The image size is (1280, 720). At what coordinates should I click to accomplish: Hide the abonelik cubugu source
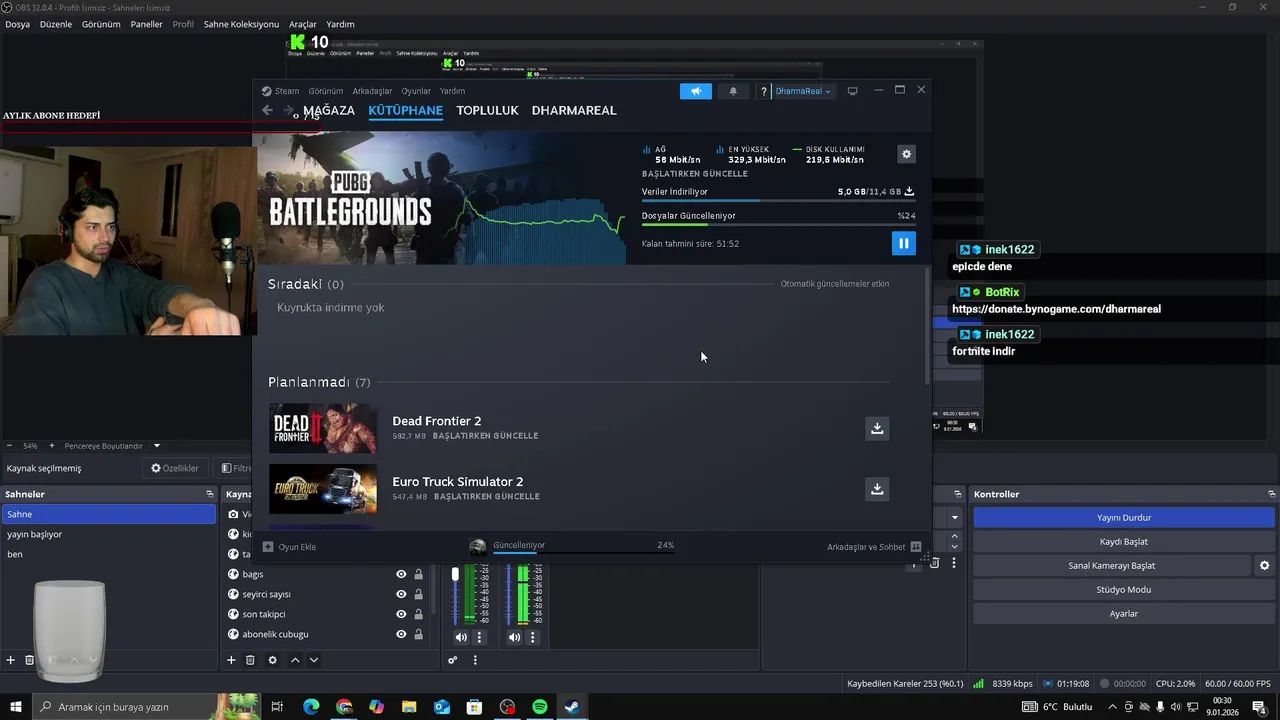click(401, 634)
